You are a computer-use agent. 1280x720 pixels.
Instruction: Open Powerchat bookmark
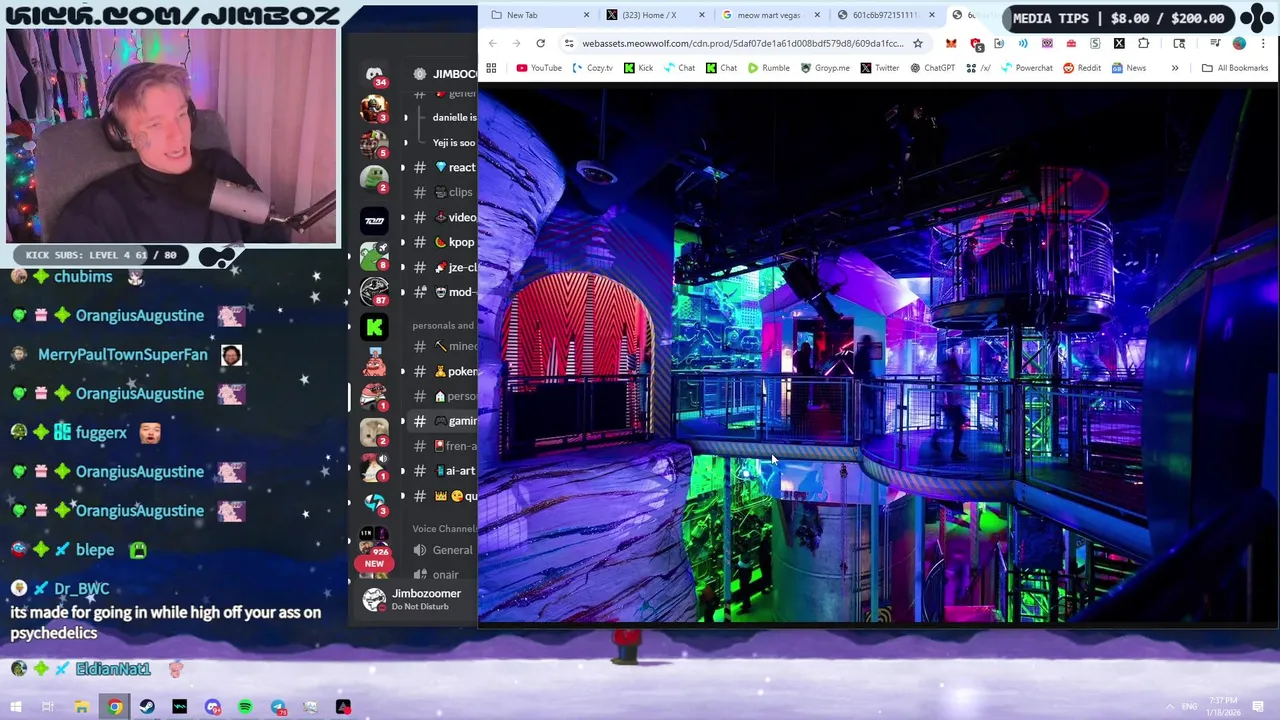[1026, 68]
